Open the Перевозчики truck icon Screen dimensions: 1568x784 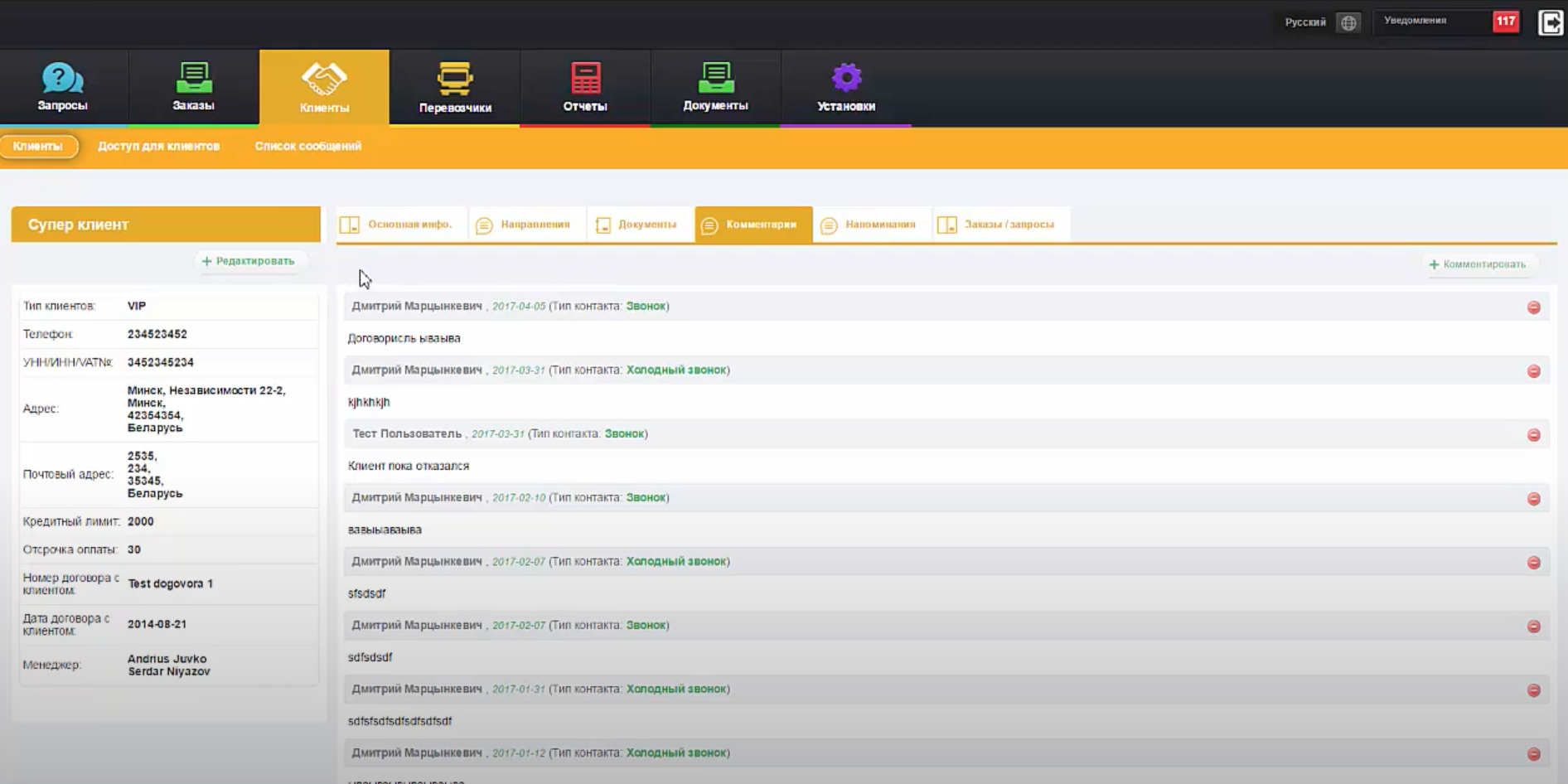coord(455,79)
